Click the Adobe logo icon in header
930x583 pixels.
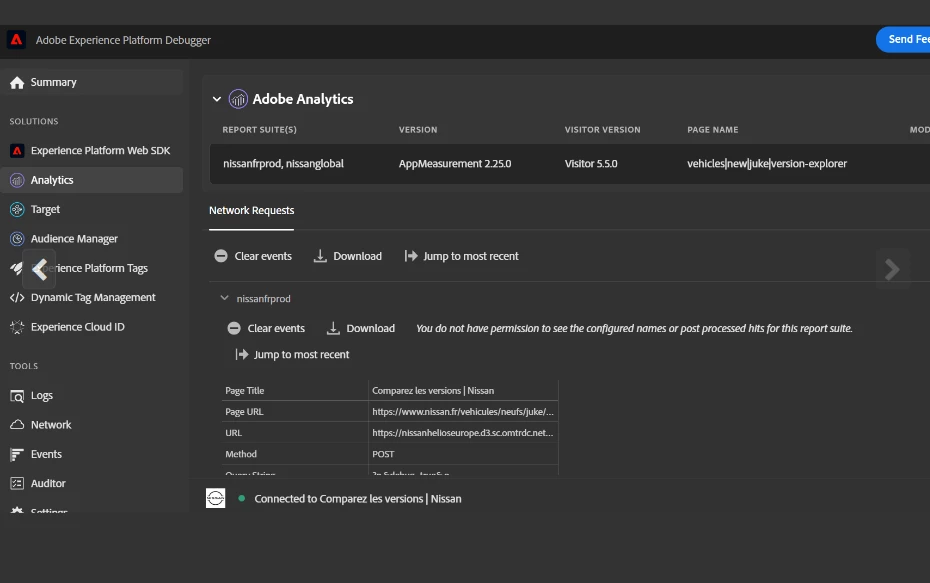[x=16, y=40]
